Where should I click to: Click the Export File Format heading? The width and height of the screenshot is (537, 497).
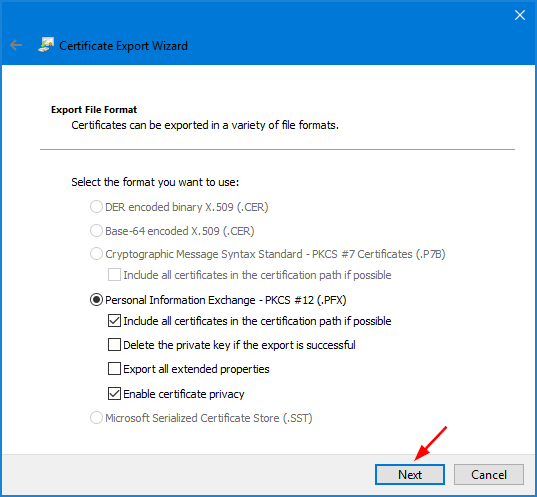pos(94,110)
